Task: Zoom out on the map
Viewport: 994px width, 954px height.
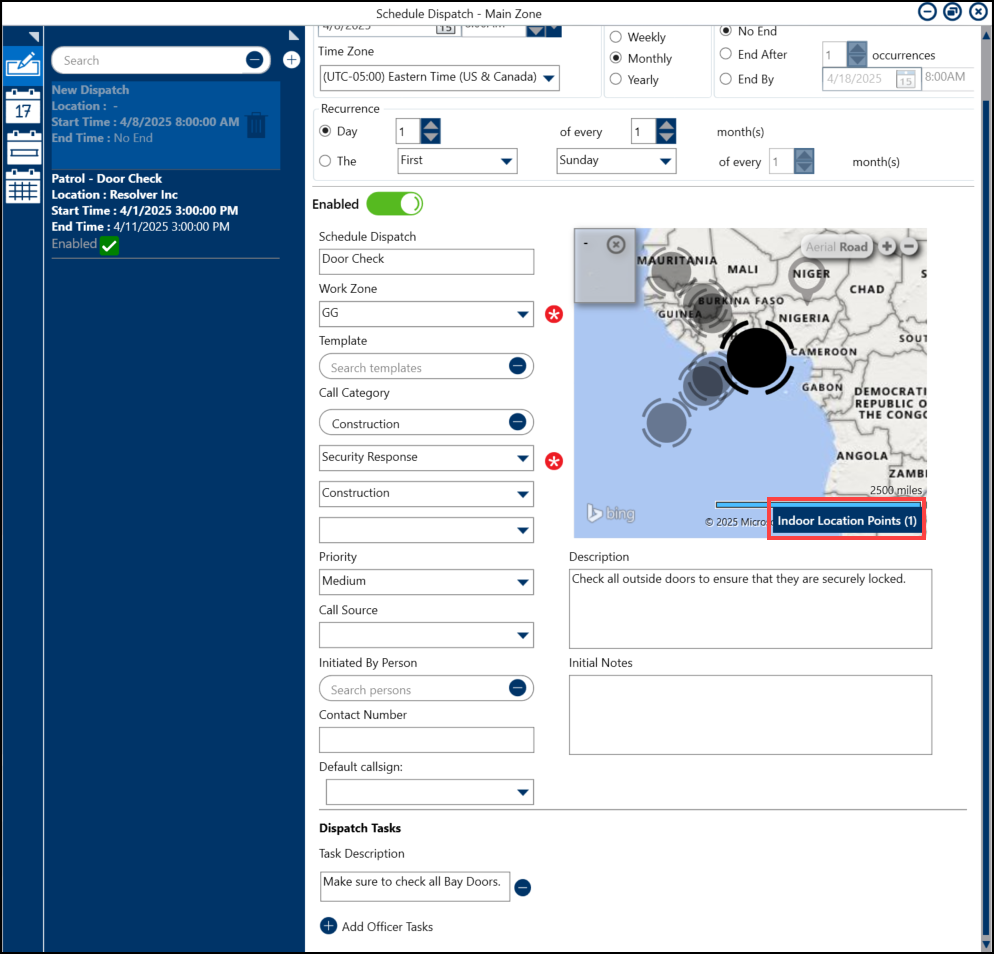Action: [909, 246]
